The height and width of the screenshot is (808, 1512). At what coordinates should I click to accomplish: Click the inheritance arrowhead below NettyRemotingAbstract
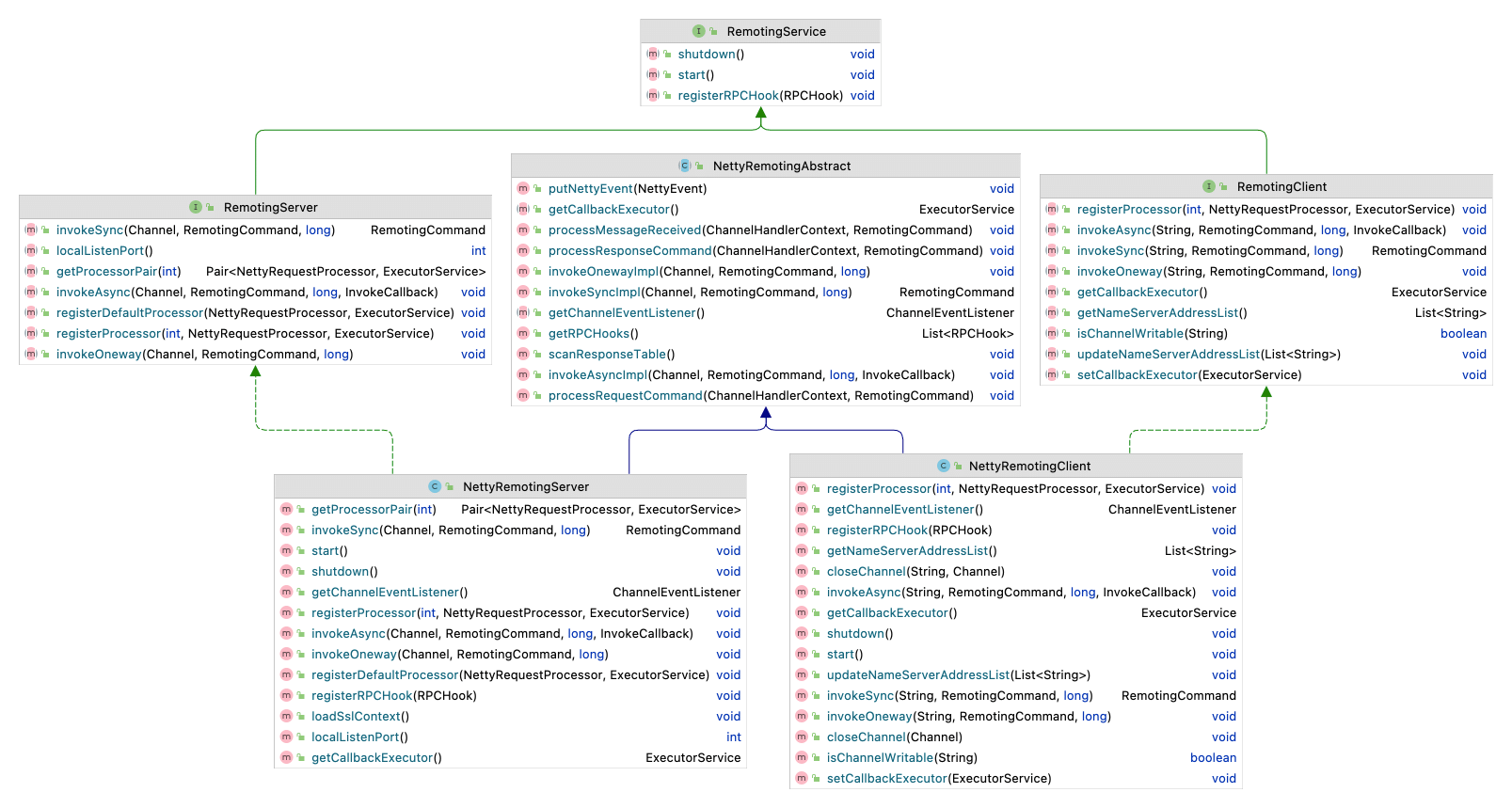pos(766,413)
